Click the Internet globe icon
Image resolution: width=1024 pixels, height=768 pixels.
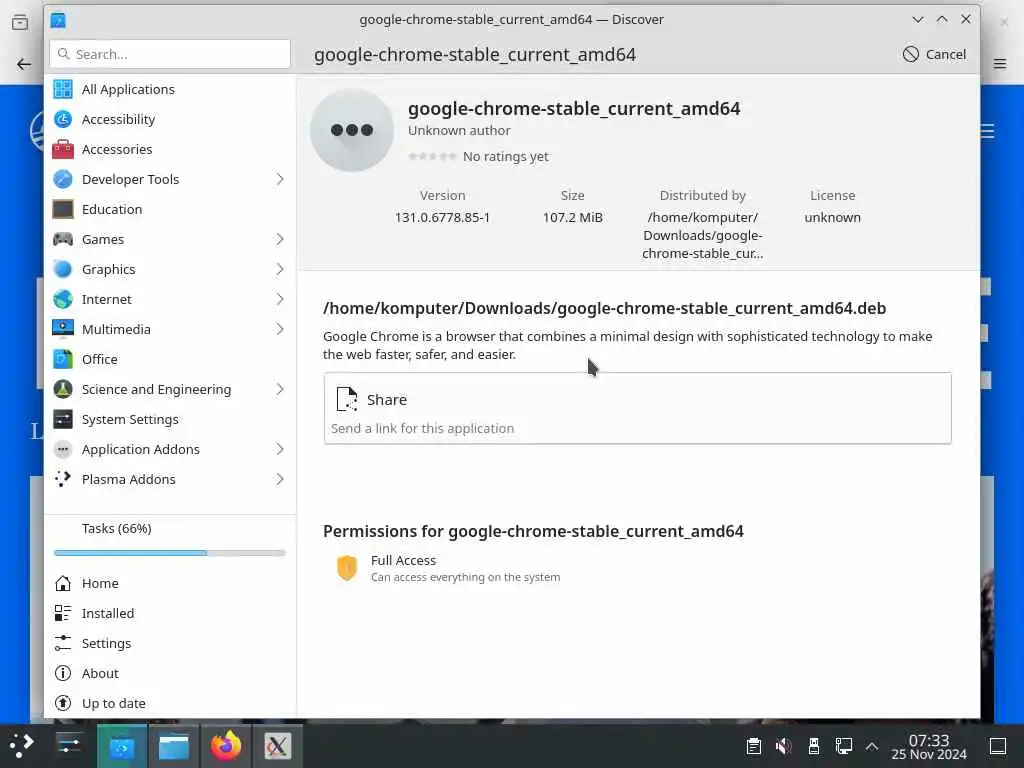coord(63,299)
